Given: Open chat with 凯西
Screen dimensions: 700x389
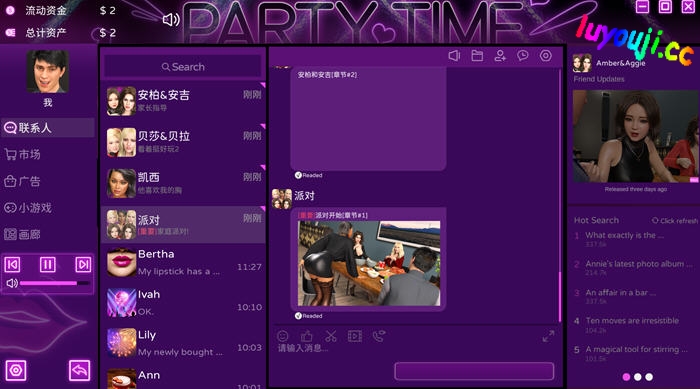Looking at the screenshot, I should [x=183, y=183].
